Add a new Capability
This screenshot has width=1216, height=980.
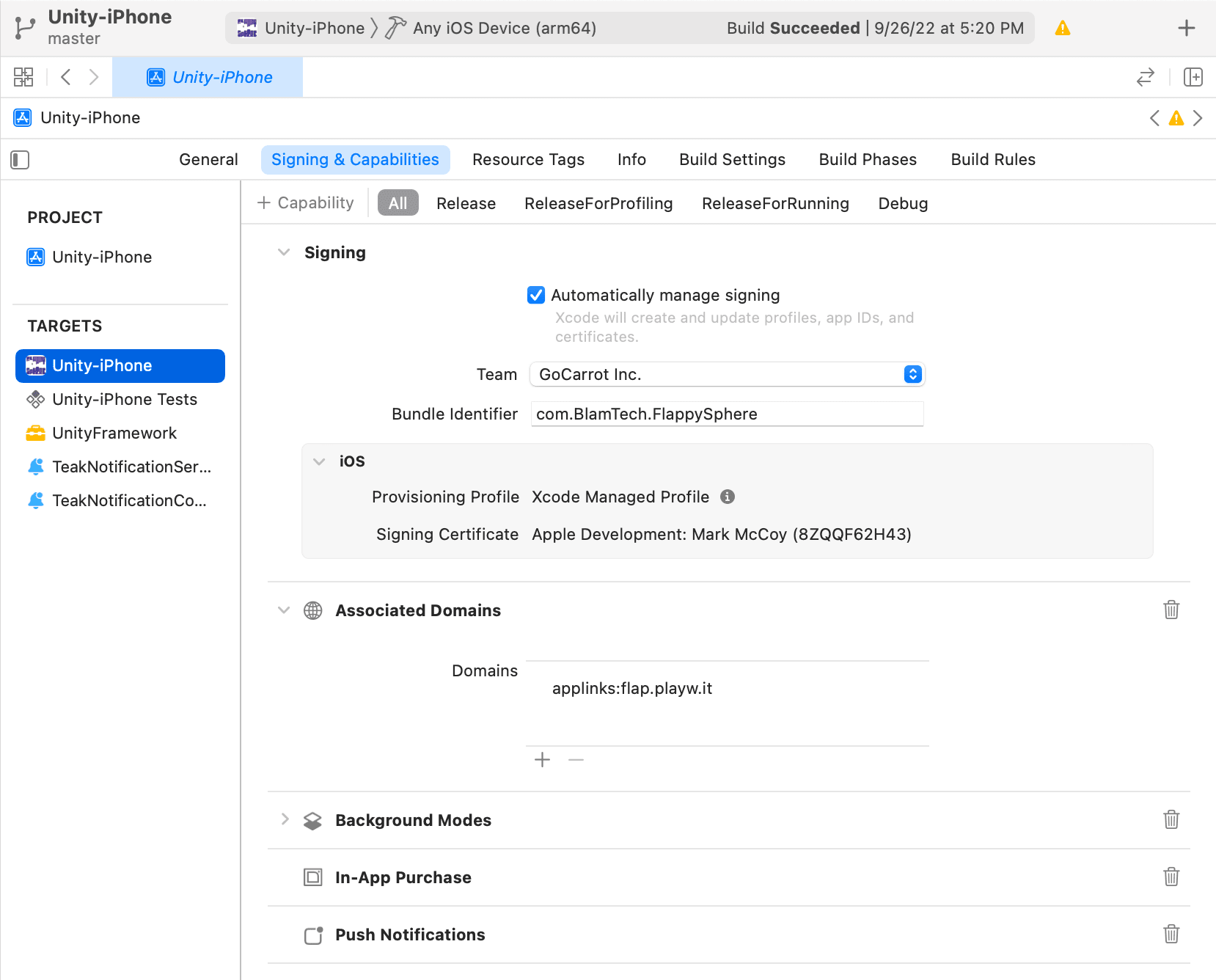[x=306, y=203]
